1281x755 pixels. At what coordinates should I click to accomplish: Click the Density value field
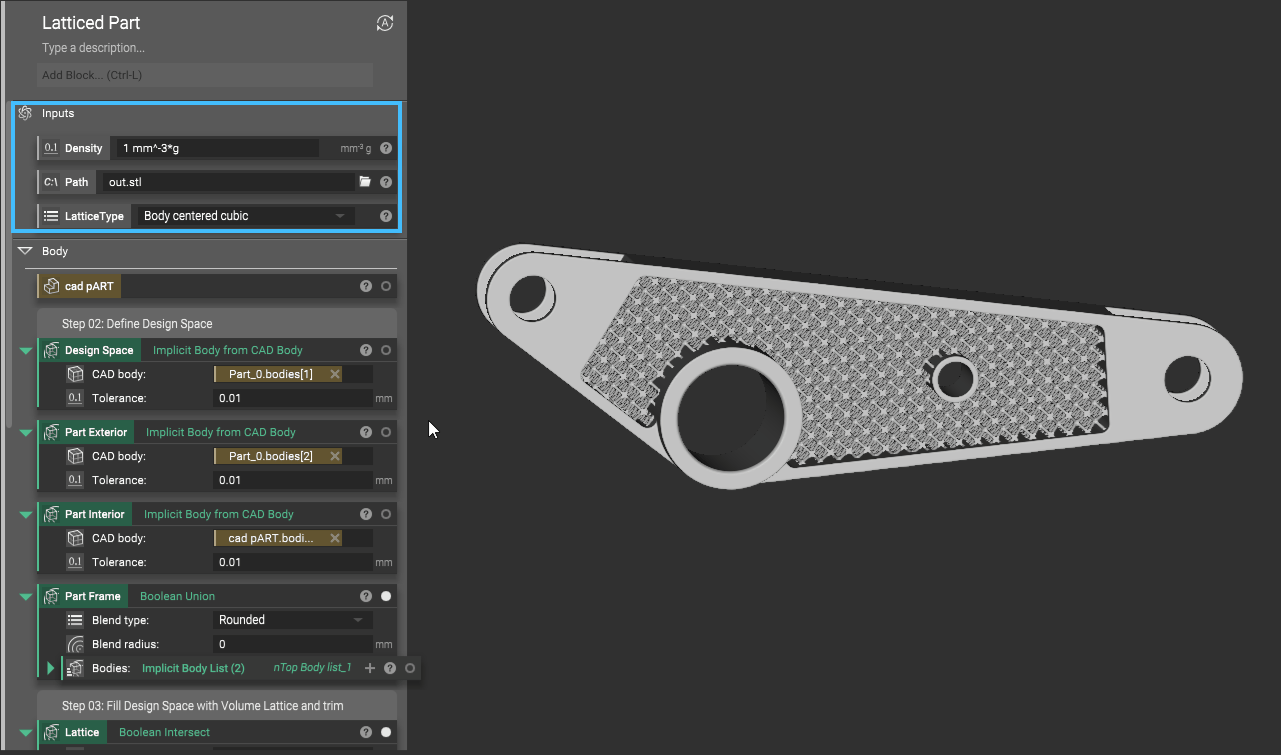(x=217, y=148)
